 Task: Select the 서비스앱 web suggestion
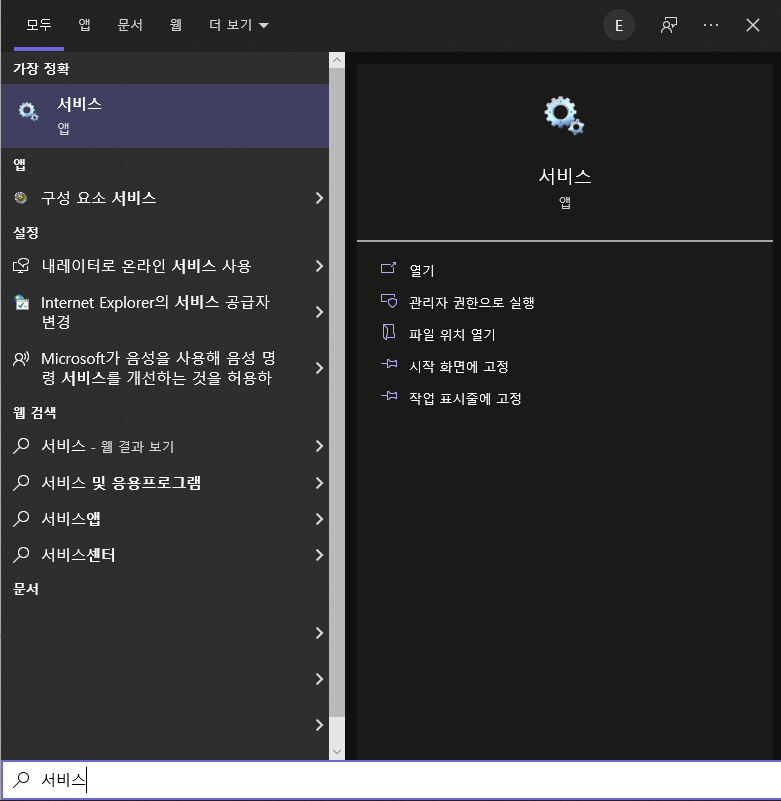pyautogui.click(x=165, y=519)
